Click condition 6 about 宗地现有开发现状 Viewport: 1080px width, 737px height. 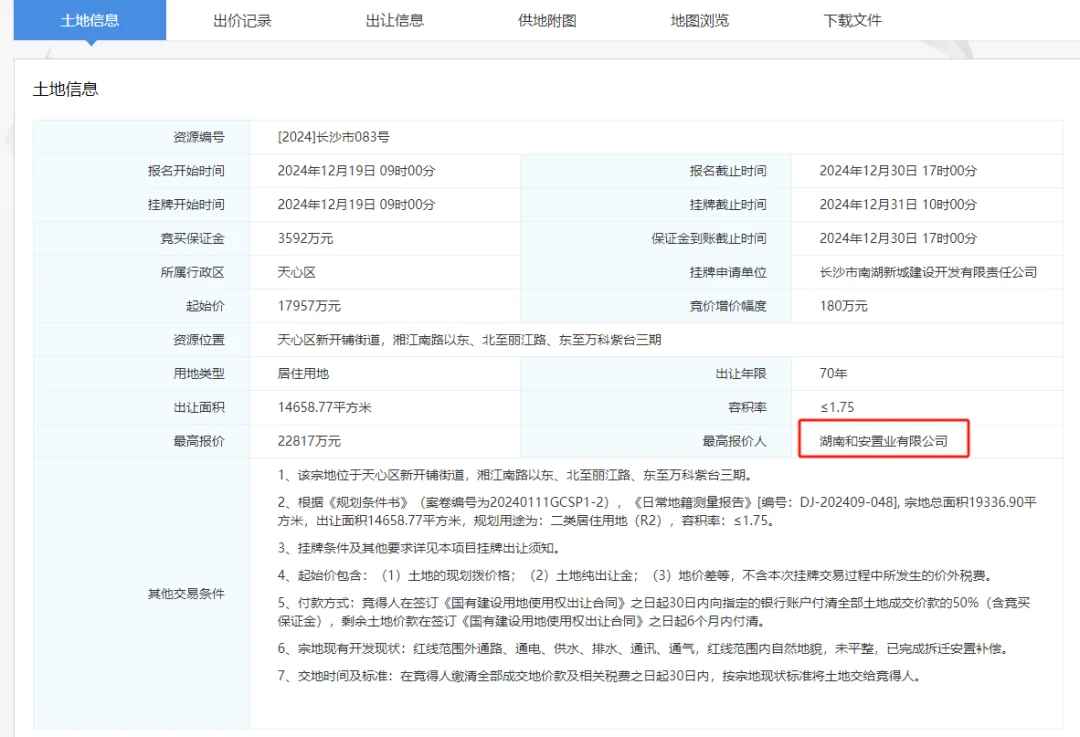[645, 649]
